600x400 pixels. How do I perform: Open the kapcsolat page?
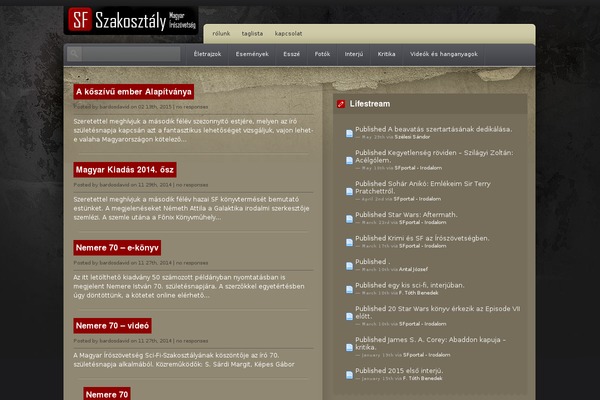289,34
